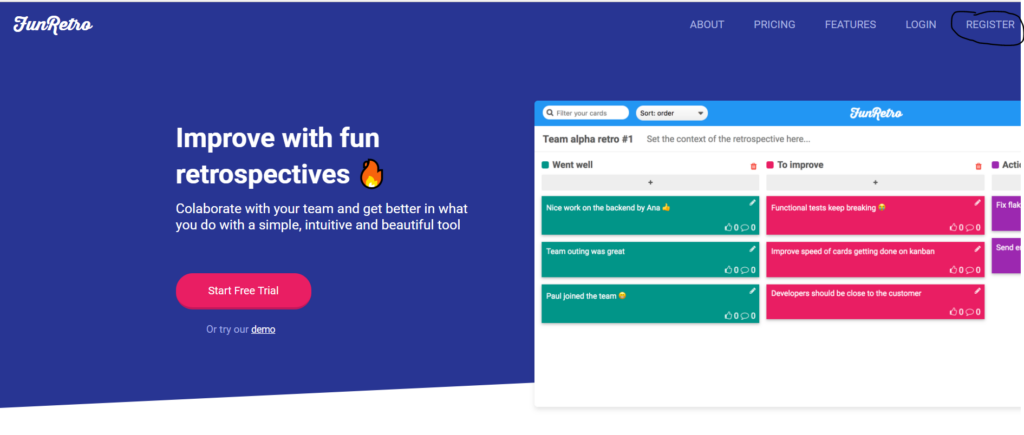The height and width of the screenshot is (435, 1024).
Task: Click the text Developers should be close to the customer
Action: (846, 293)
